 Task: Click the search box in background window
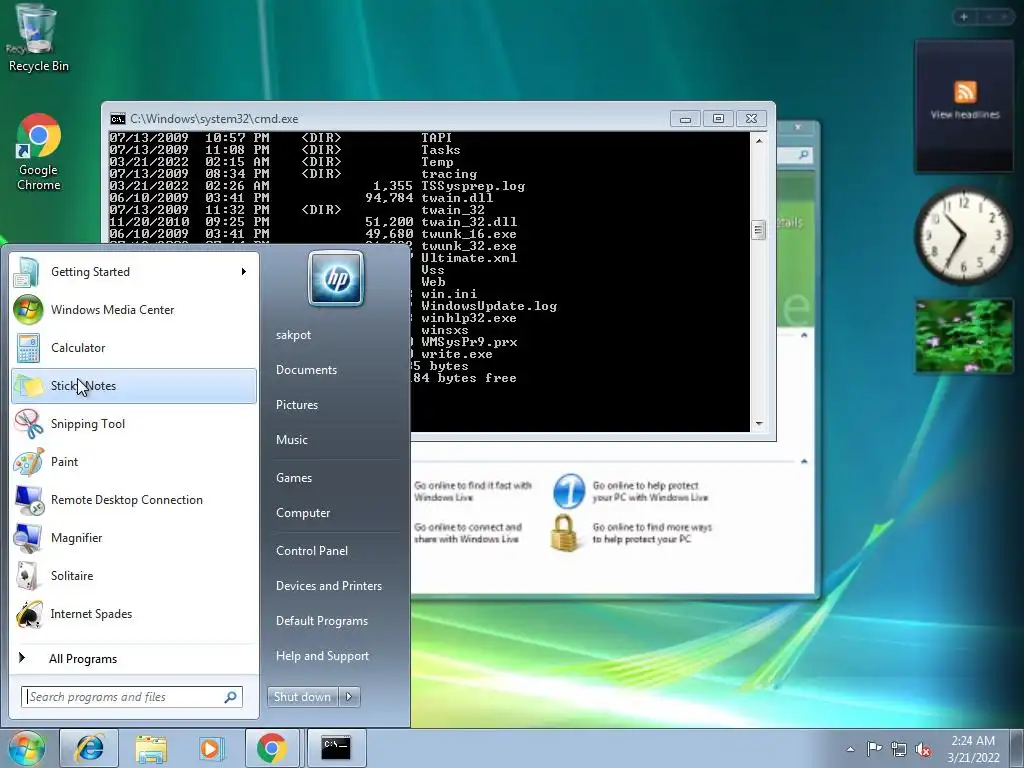click(x=795, y=155)
